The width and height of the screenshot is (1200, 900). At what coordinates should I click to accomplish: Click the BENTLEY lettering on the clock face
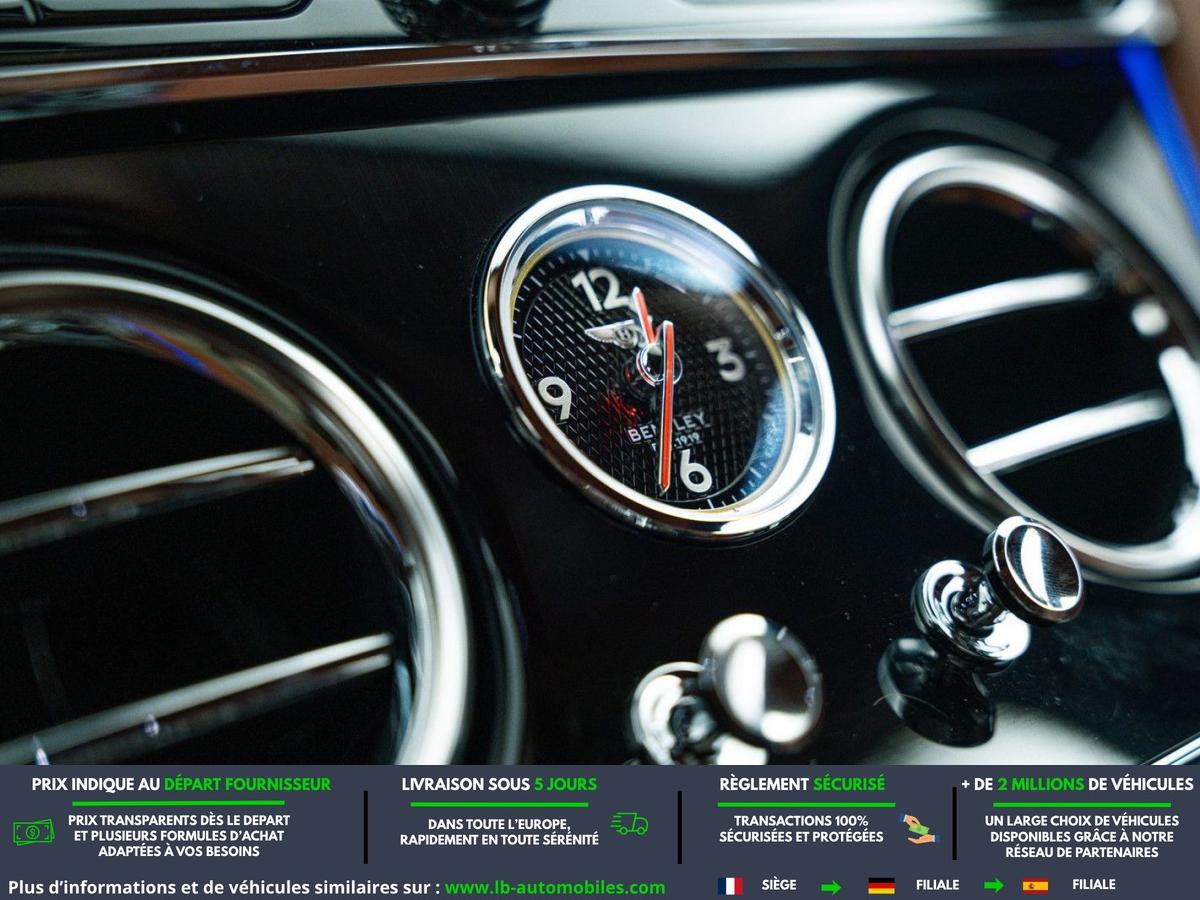[x=667, y=427]
